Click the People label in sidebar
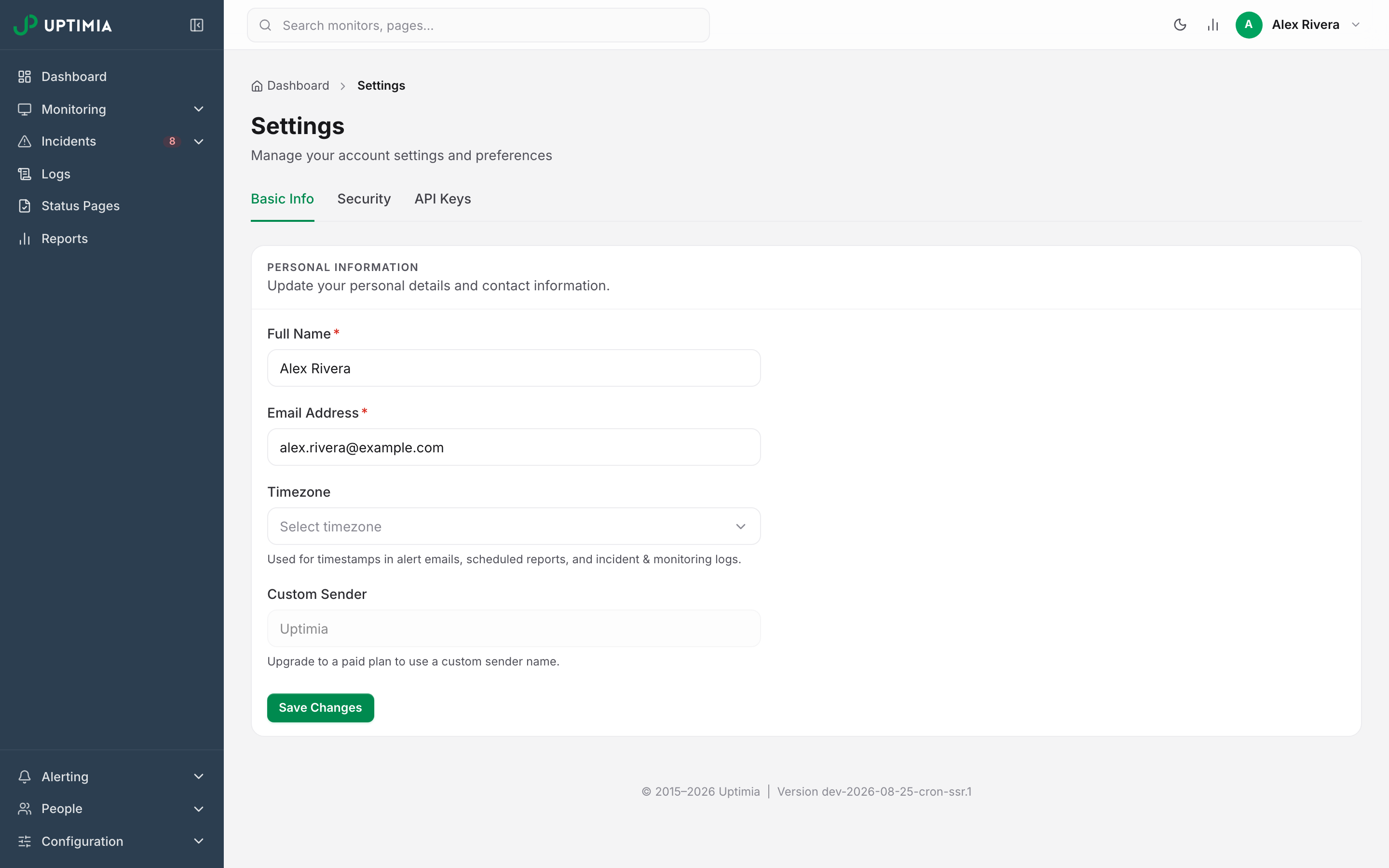Screen dimensions: 1389x868 [61, 809]
